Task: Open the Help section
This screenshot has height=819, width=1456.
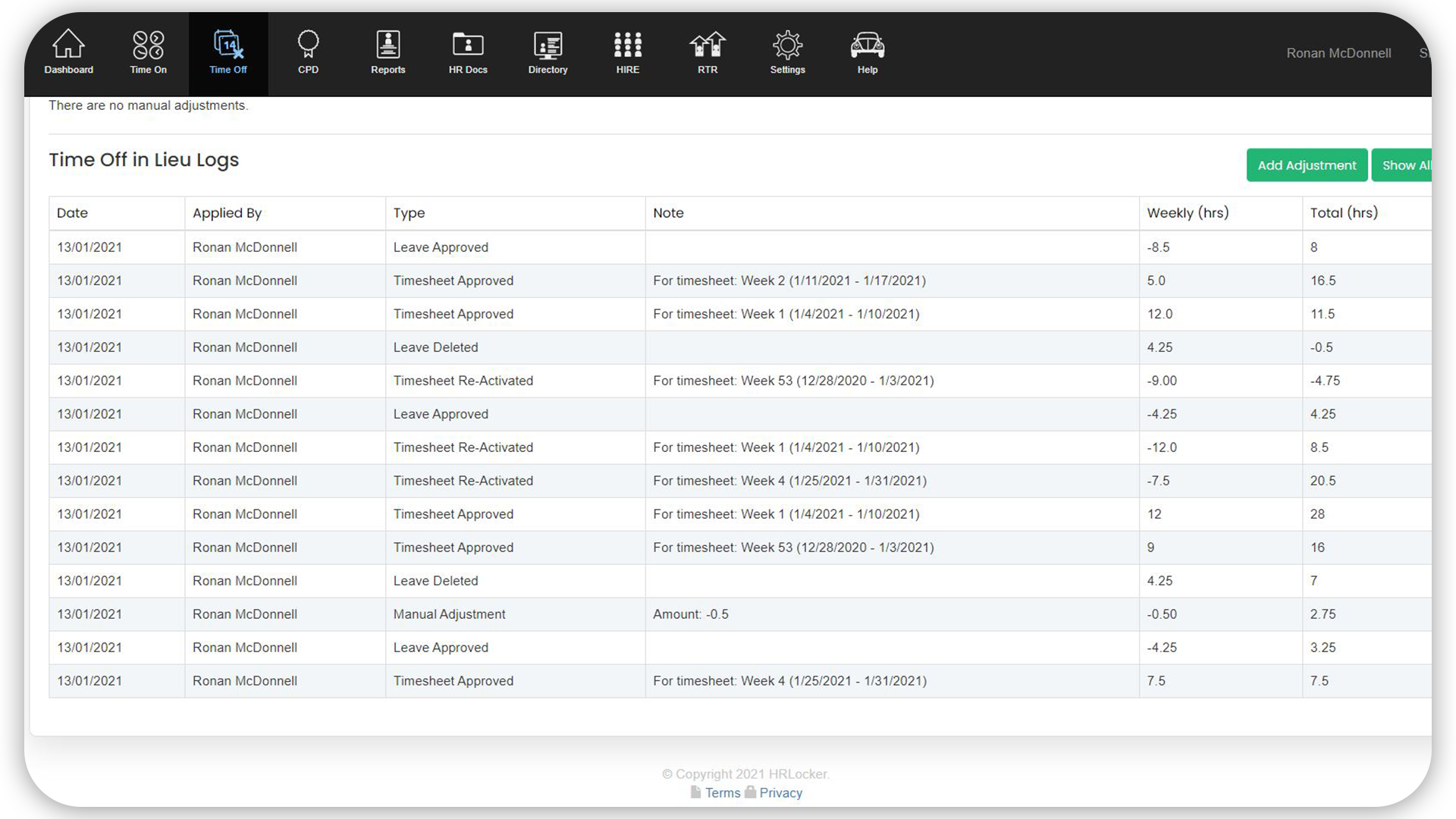Action: (x=866, y=52)
